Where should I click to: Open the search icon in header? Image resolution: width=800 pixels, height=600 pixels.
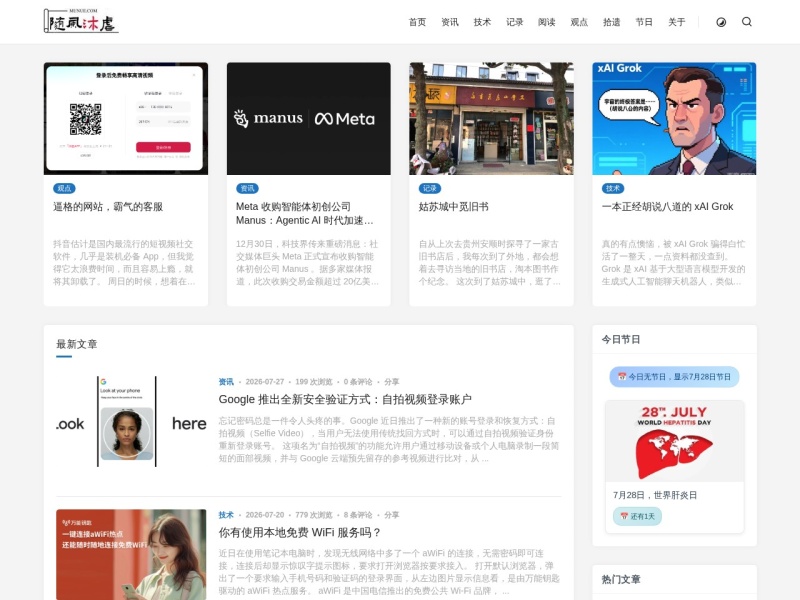[x=746, y=21]
